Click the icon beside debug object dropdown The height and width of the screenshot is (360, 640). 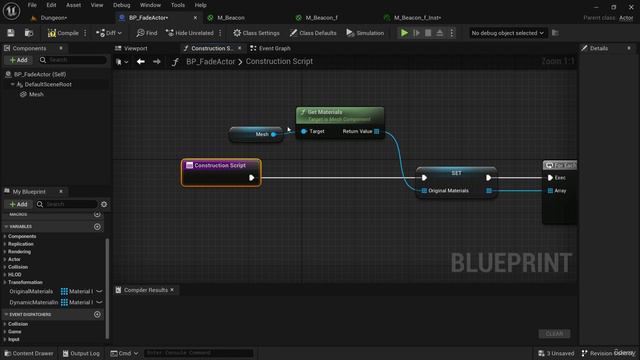[555, 33]
